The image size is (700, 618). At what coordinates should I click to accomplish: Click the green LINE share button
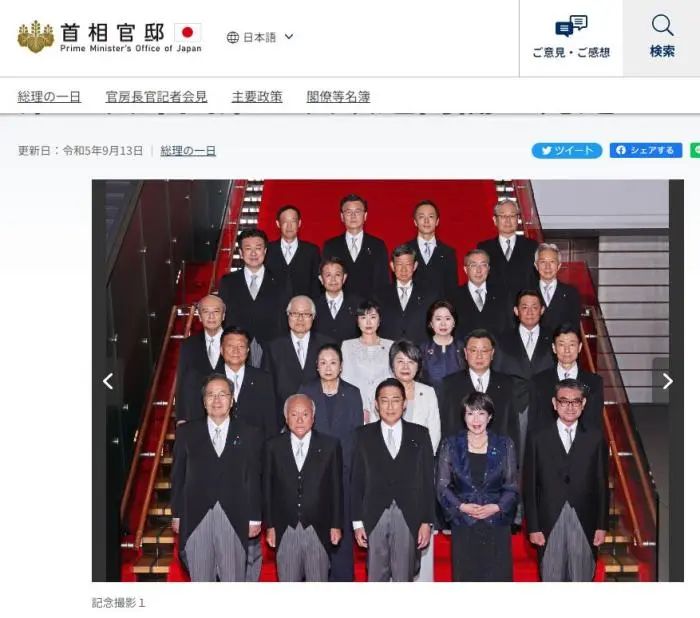click(x=695, y=150)
